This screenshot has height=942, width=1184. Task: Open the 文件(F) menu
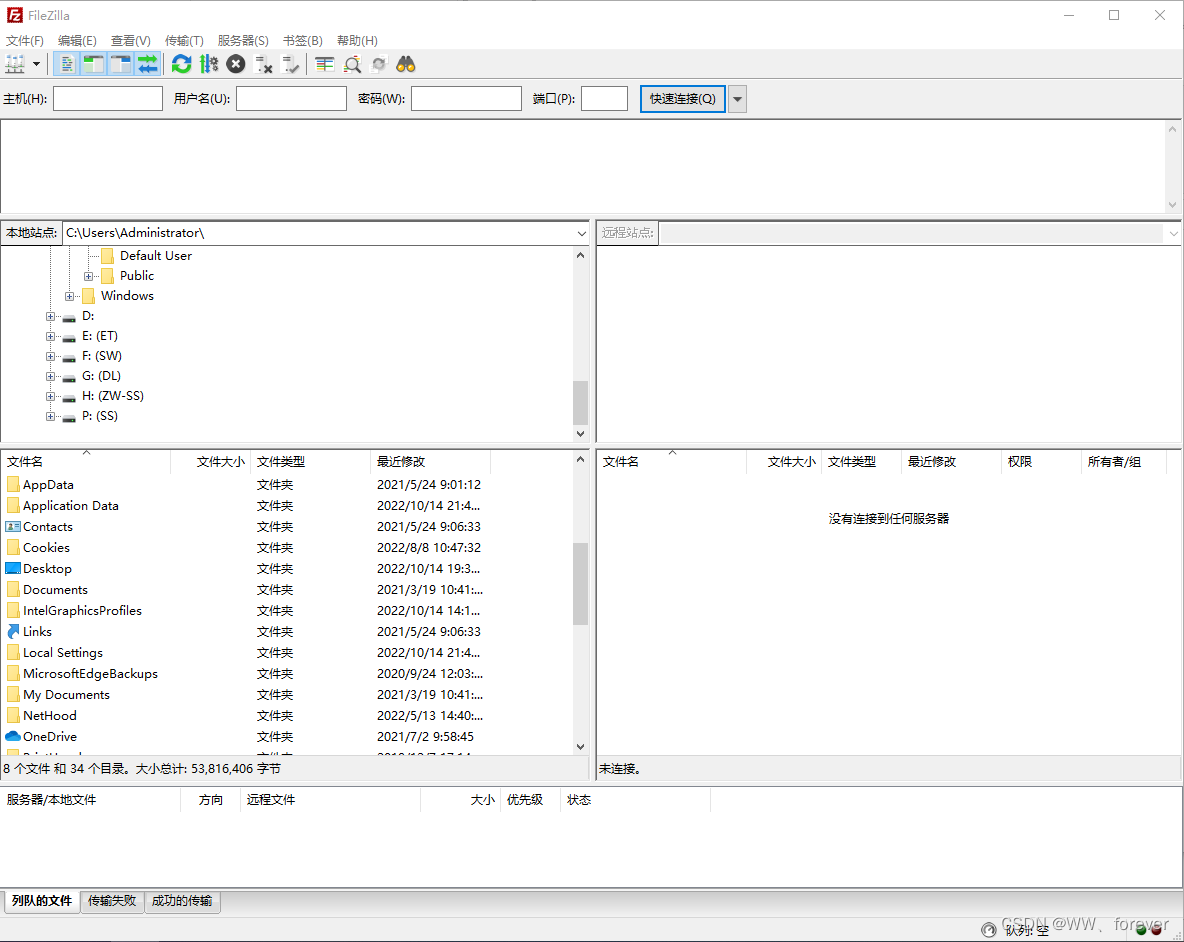pos(25,41)
